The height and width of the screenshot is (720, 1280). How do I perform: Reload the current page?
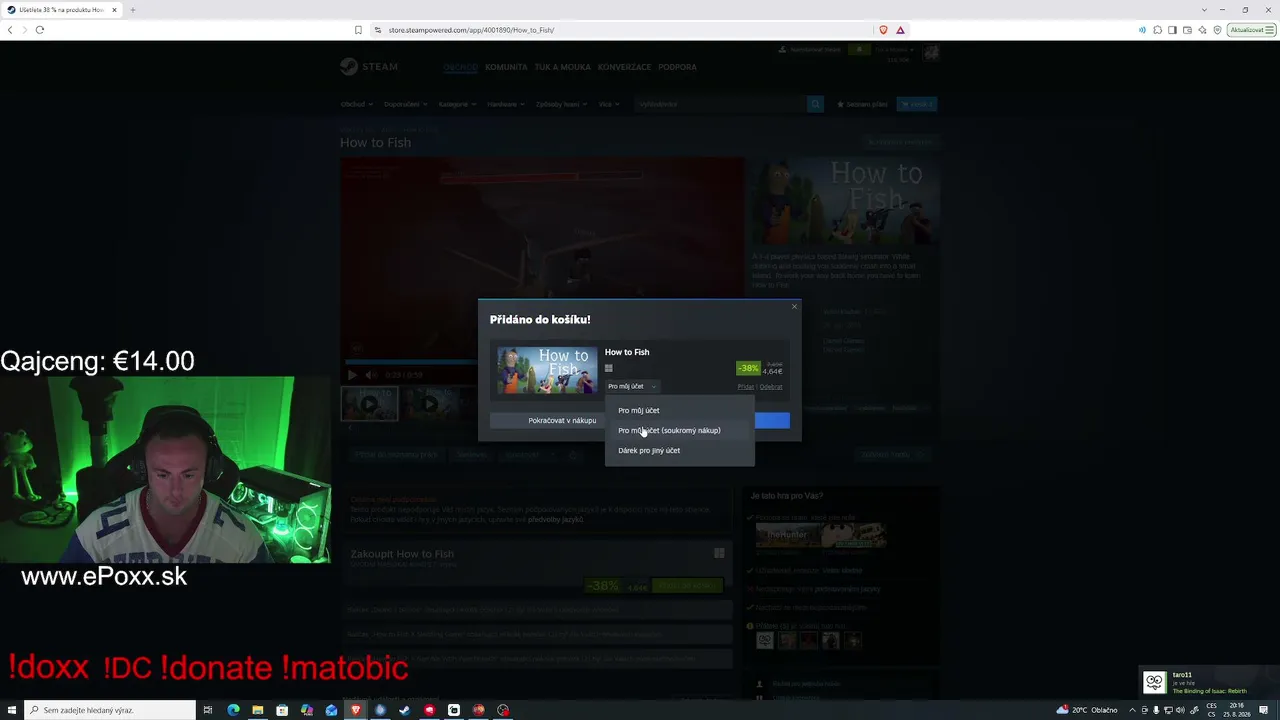point(40,30)
